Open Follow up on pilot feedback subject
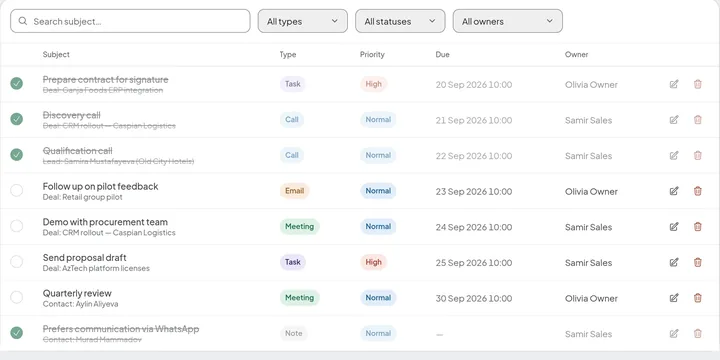 [100, 186]
